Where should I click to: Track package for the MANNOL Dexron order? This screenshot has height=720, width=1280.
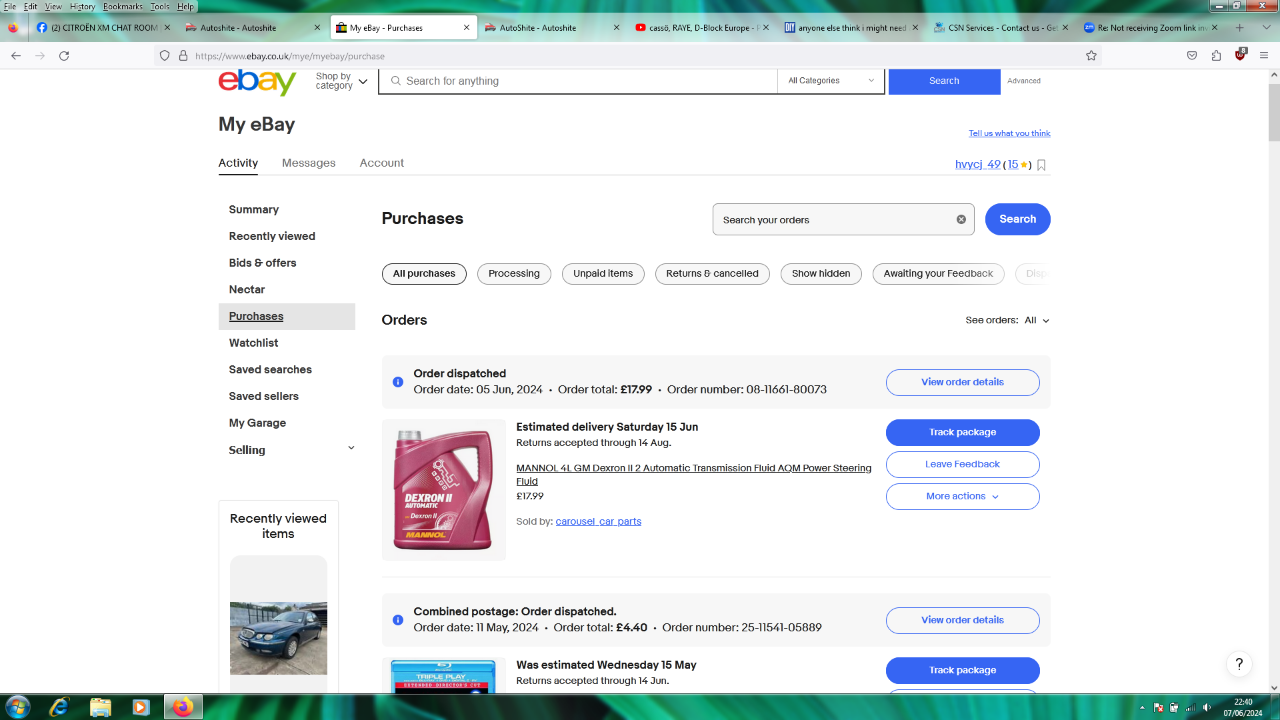point(962,432)
